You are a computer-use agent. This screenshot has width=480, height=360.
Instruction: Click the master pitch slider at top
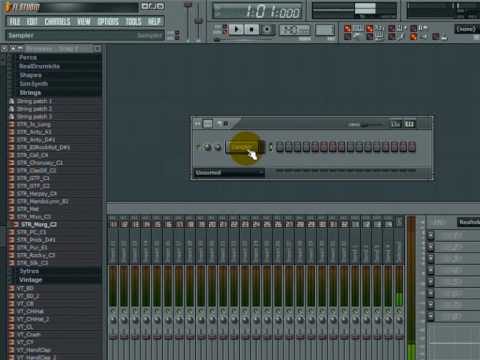198,21
